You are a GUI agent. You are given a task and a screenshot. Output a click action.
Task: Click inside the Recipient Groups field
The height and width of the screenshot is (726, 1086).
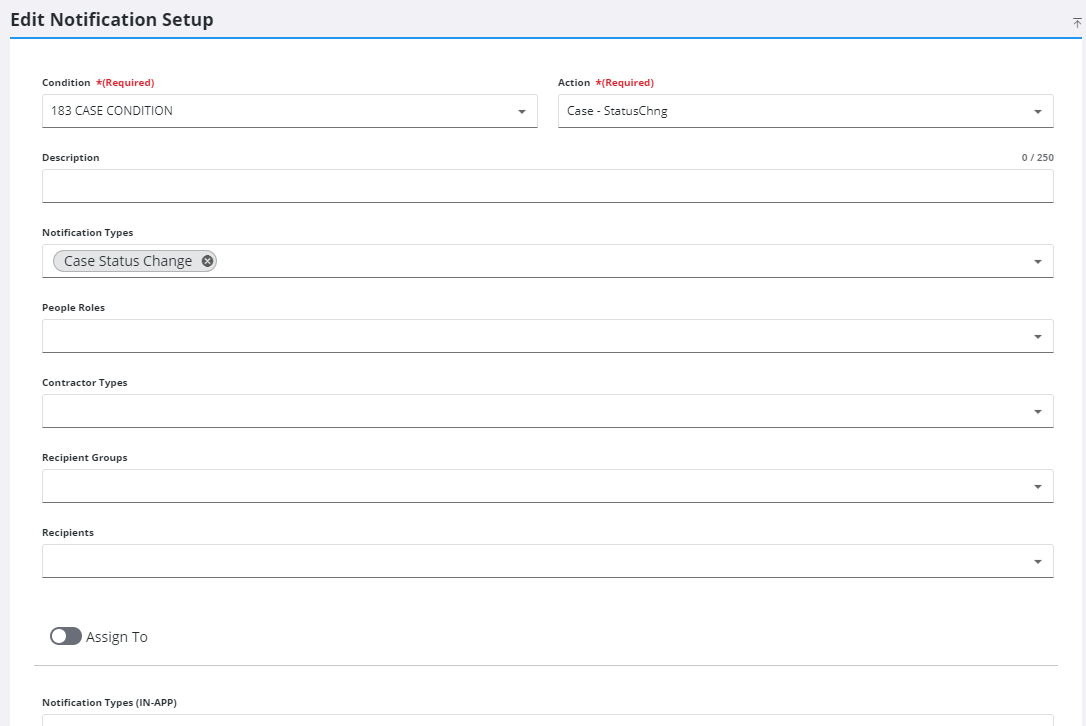point(500,485)
